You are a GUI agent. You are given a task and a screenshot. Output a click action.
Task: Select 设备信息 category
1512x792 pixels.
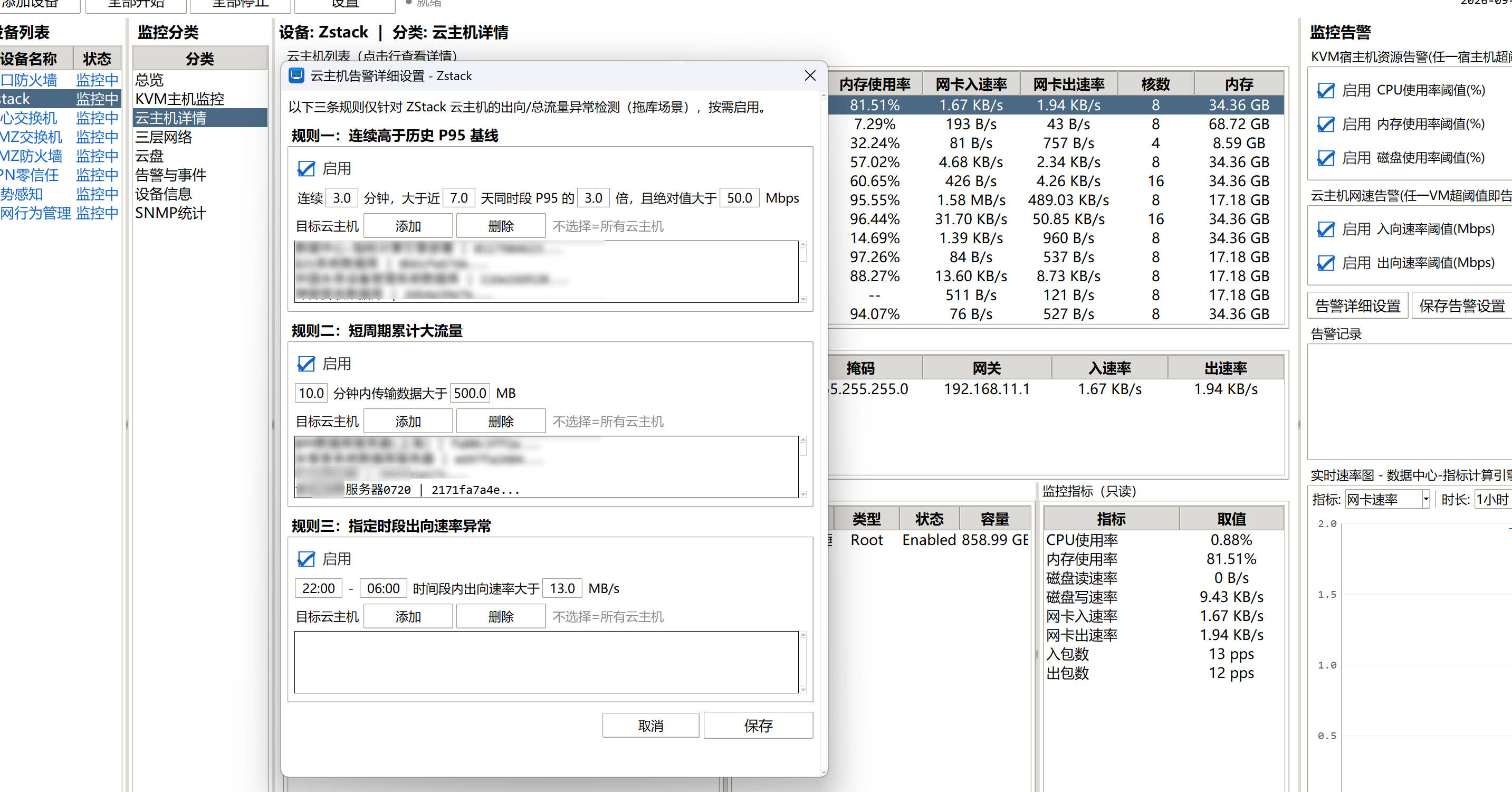click(x=199, y=194)
